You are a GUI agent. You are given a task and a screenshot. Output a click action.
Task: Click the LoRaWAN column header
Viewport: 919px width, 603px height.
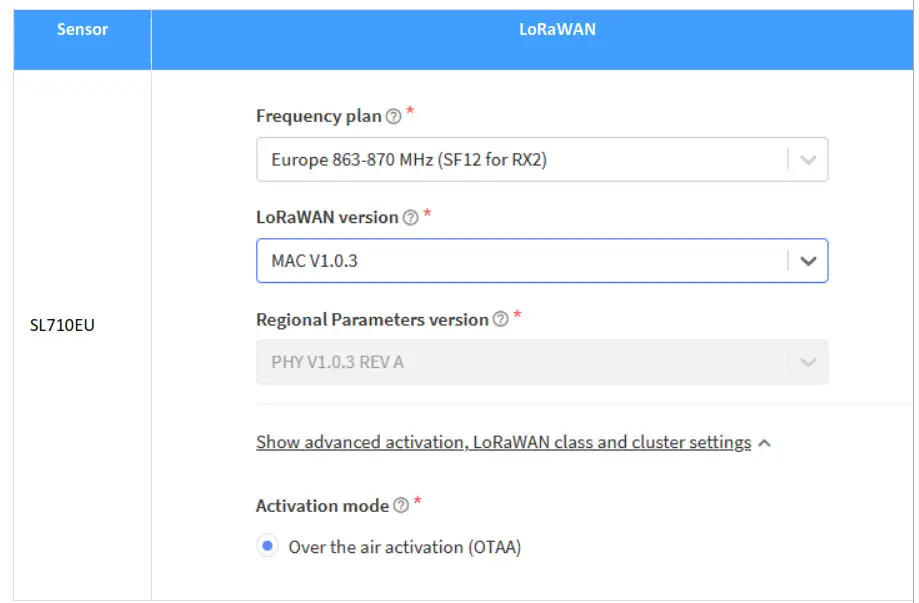(557, 30)
